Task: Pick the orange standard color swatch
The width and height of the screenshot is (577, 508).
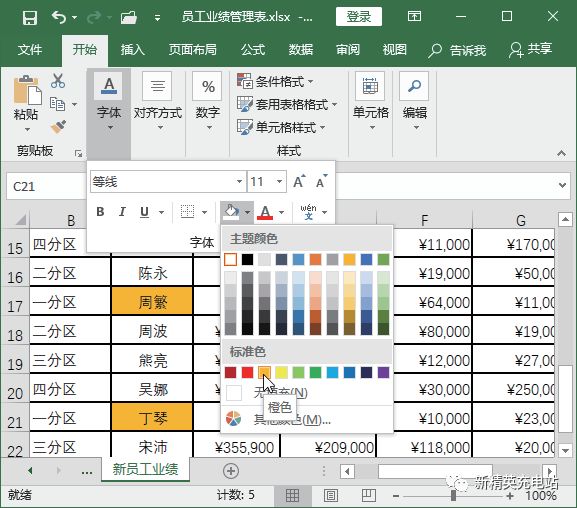Action: (264, 372)
